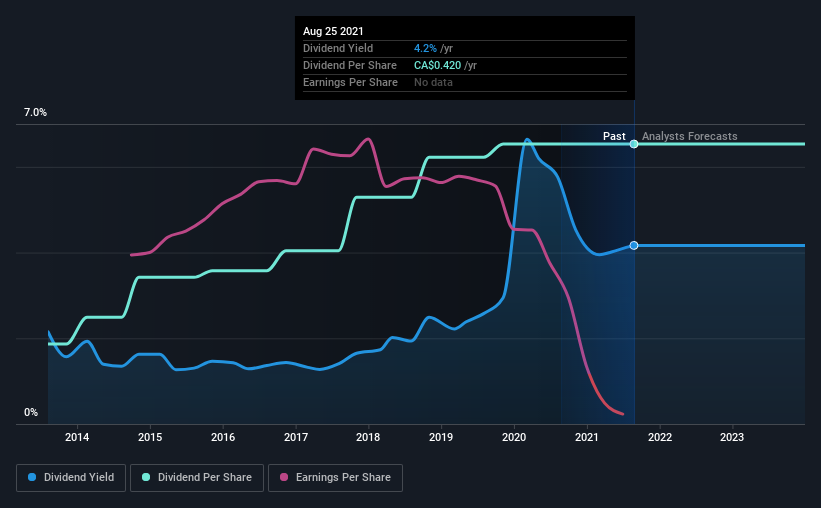
Task: Click the blue Dividend Yield legend dot
Action: click(x=32, y=477)
